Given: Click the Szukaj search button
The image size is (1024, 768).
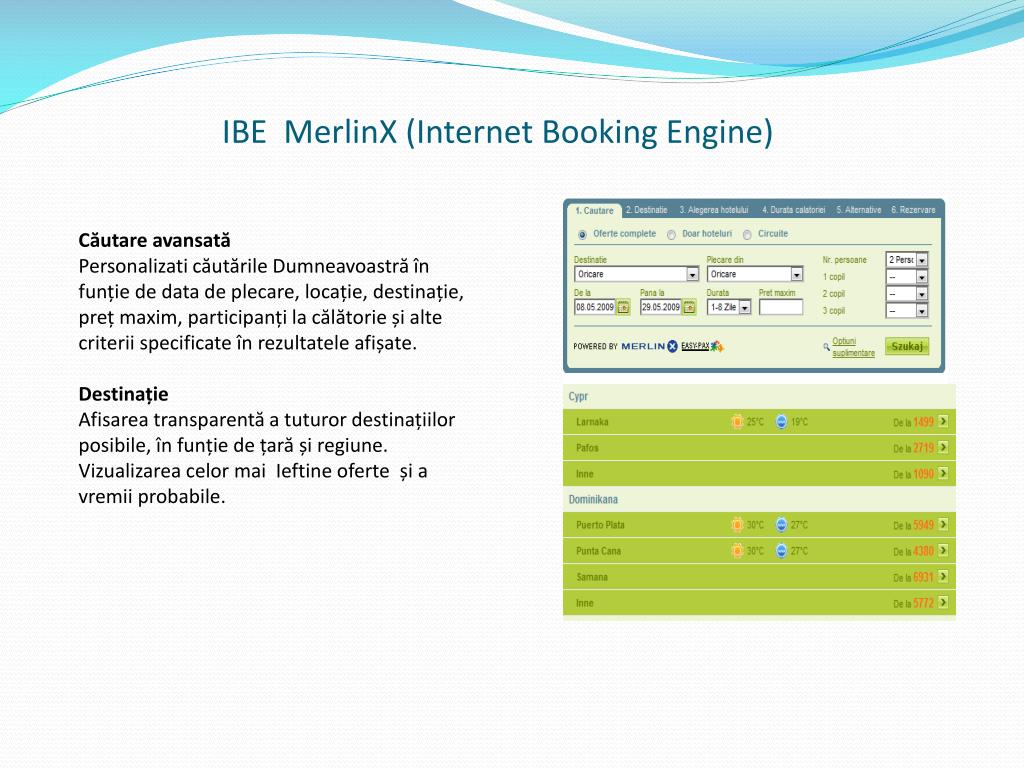Looking at the screenshot, I should point(907,346).
